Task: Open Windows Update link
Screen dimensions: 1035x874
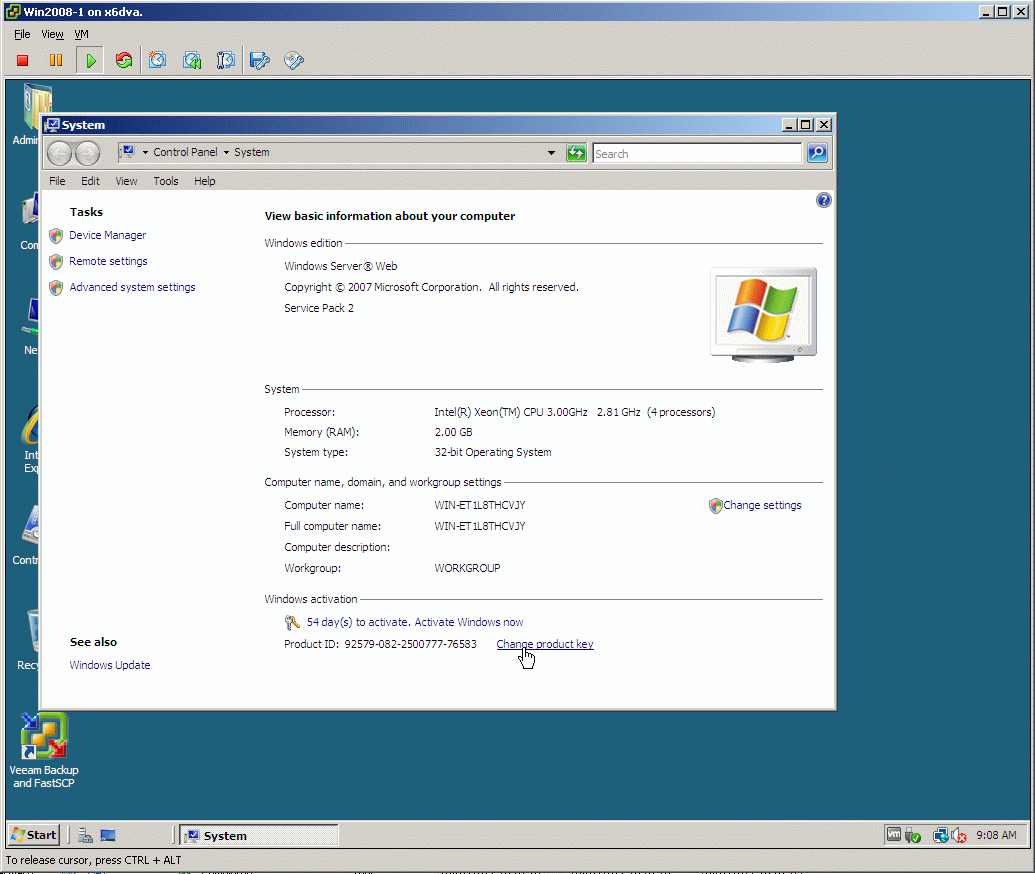Action: coord(110,665)
